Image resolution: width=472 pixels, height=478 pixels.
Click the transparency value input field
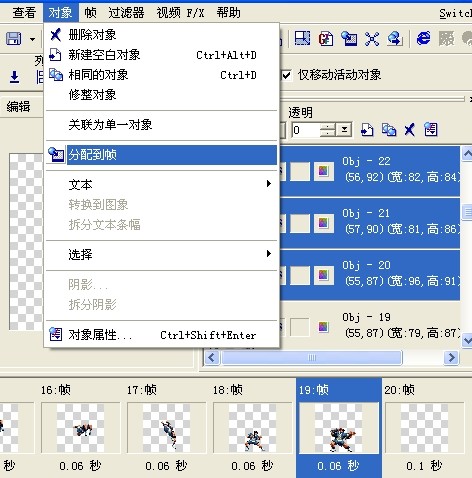click(306, 130)
